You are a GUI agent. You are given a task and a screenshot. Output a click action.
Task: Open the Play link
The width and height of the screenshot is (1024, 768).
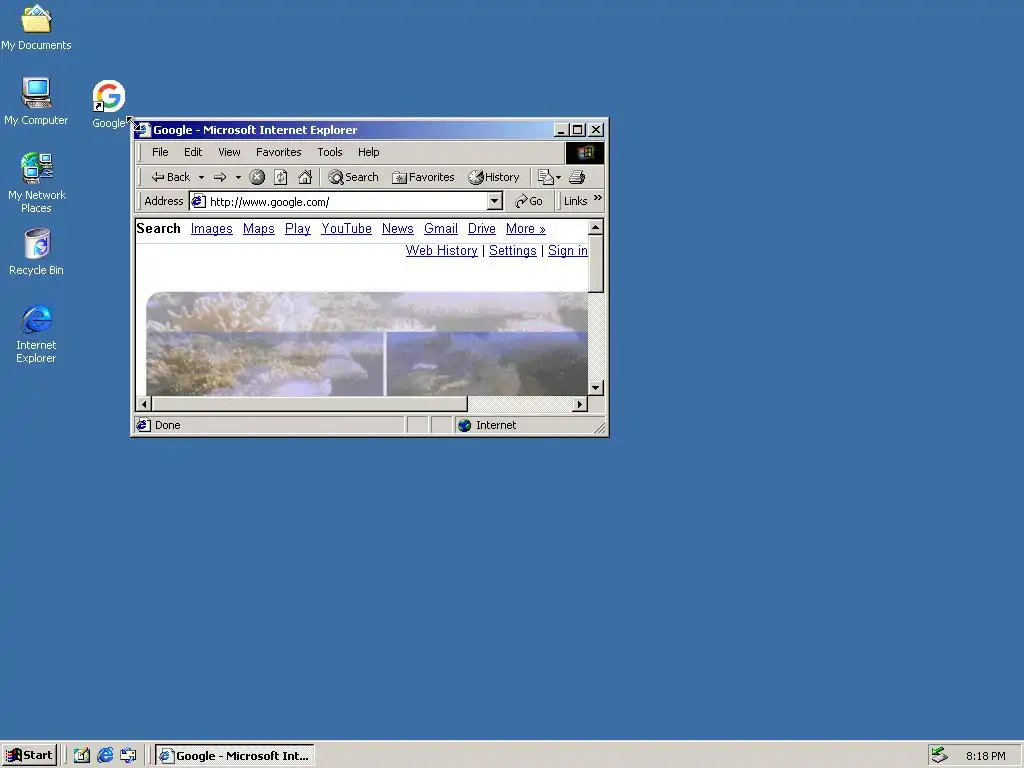tap(298, 229)
